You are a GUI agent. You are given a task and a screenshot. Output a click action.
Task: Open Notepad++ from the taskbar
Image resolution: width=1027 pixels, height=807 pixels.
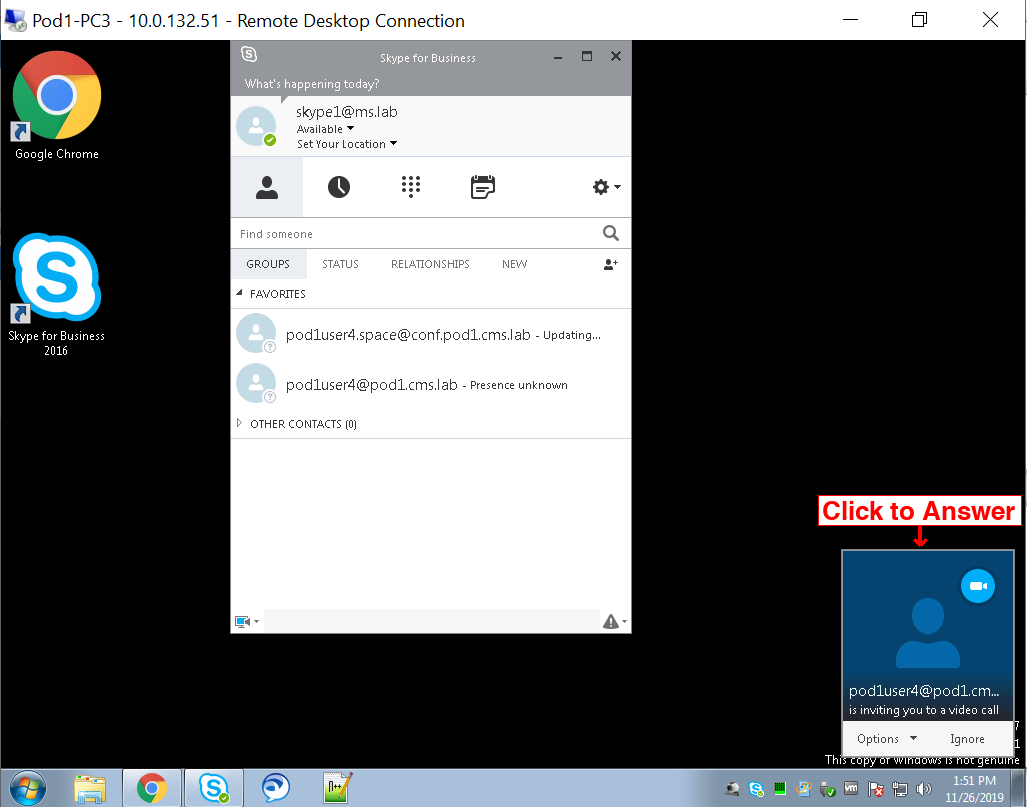[x=338, y=788]
